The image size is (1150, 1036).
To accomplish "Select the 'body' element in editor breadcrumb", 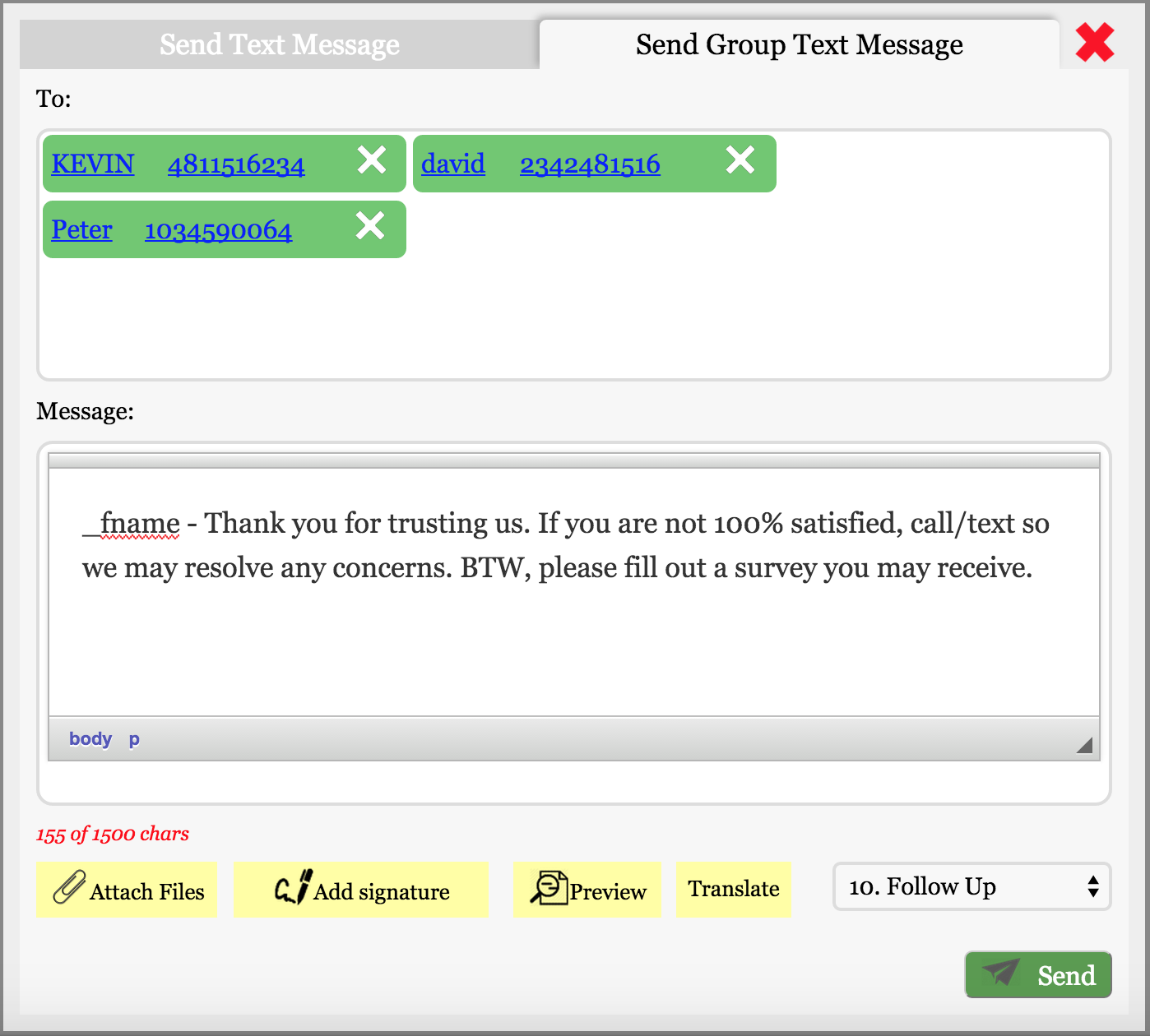I will pyautogui.click(x=90, y=738).
